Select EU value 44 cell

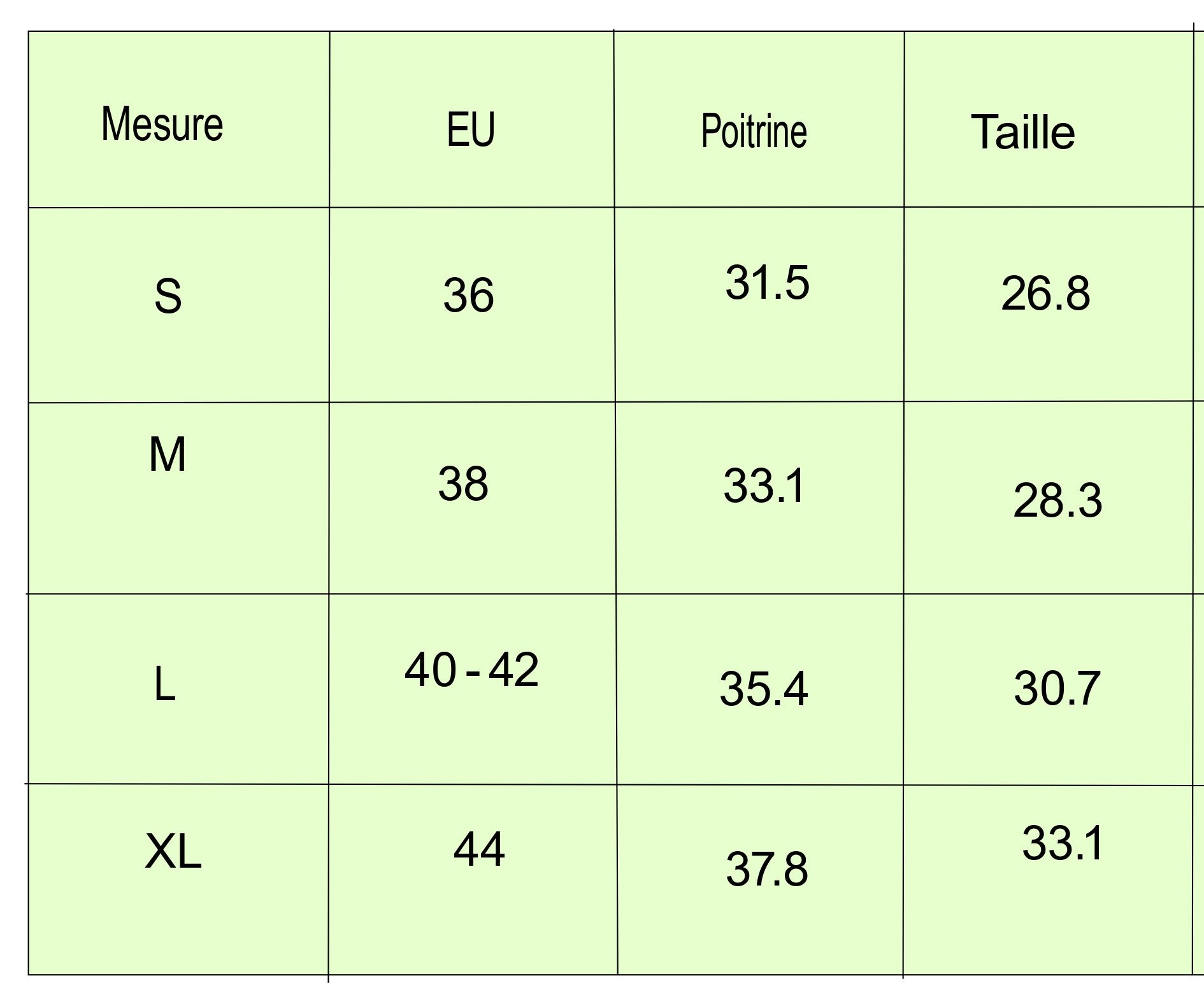(479, 849)
